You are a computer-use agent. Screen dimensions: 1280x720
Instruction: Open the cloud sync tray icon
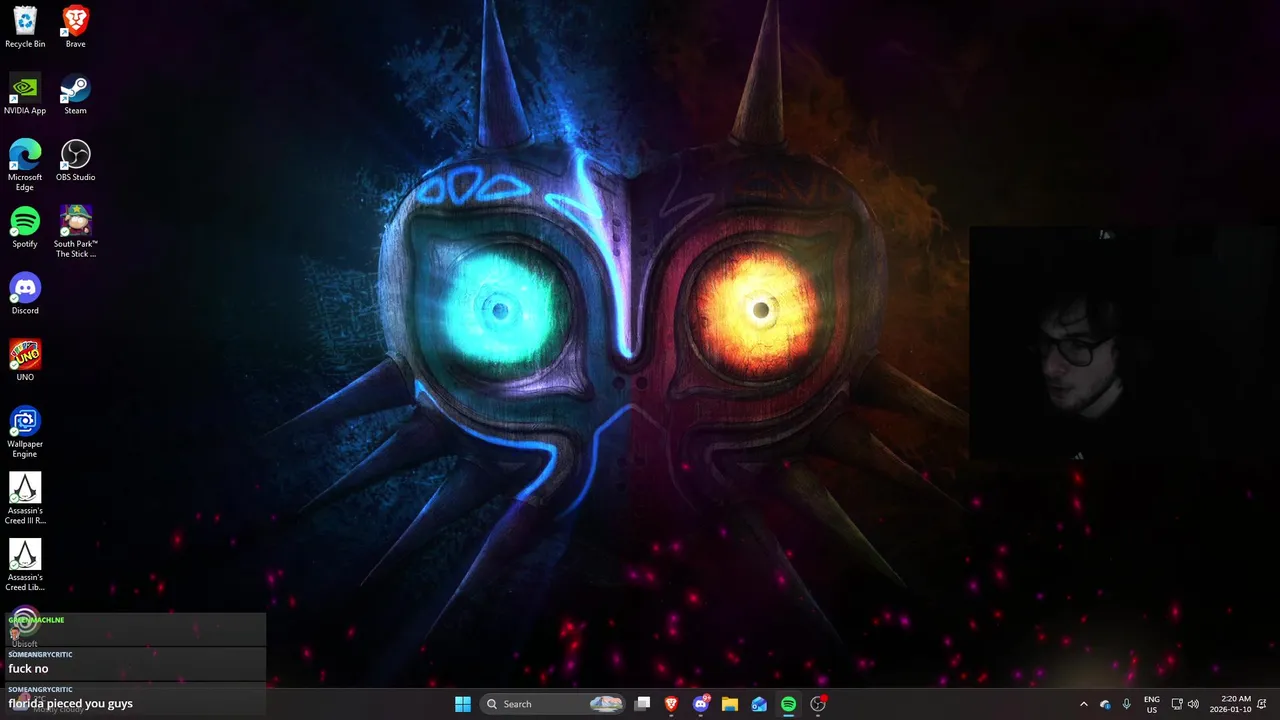tap(1105, 704)
